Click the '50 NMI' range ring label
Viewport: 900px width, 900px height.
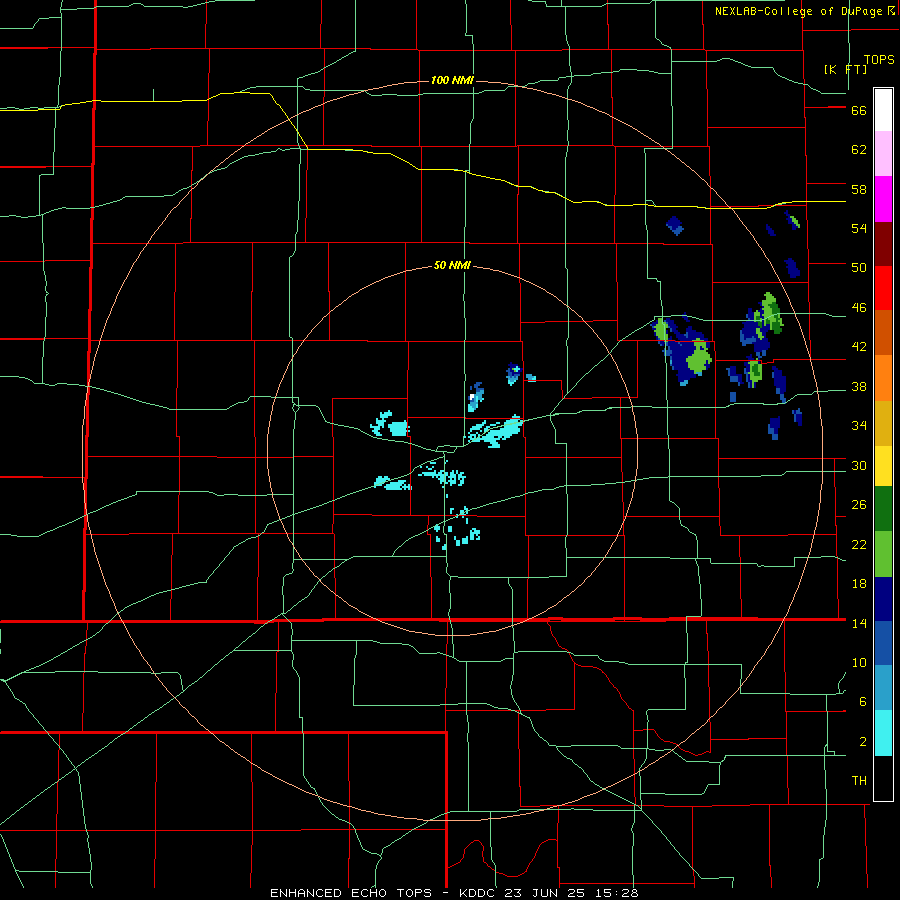point(452,265)
